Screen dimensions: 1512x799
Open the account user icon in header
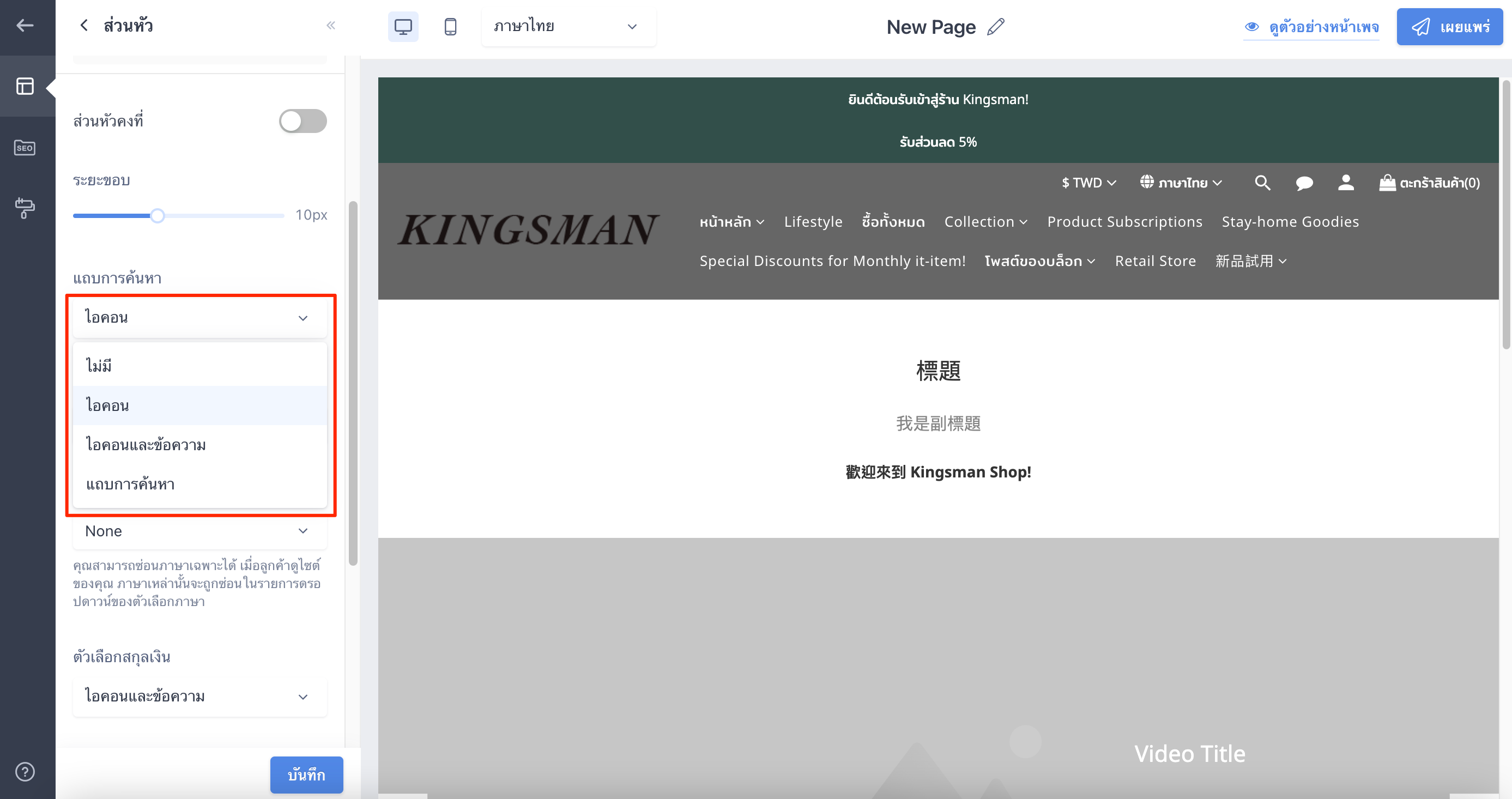click(1346, 183)
